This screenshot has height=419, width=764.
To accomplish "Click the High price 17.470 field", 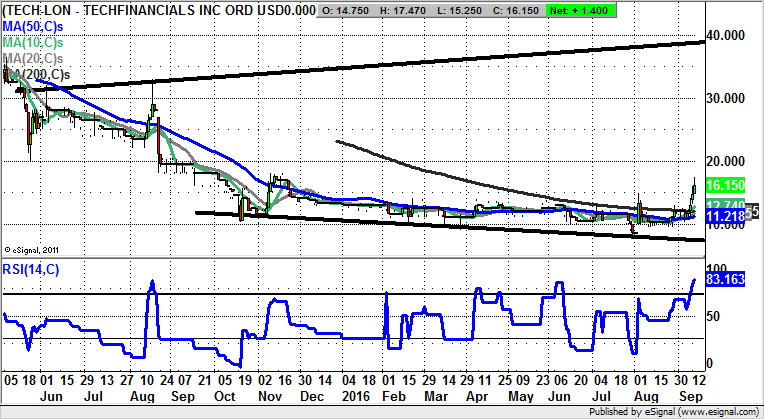I will coord(410,9).
